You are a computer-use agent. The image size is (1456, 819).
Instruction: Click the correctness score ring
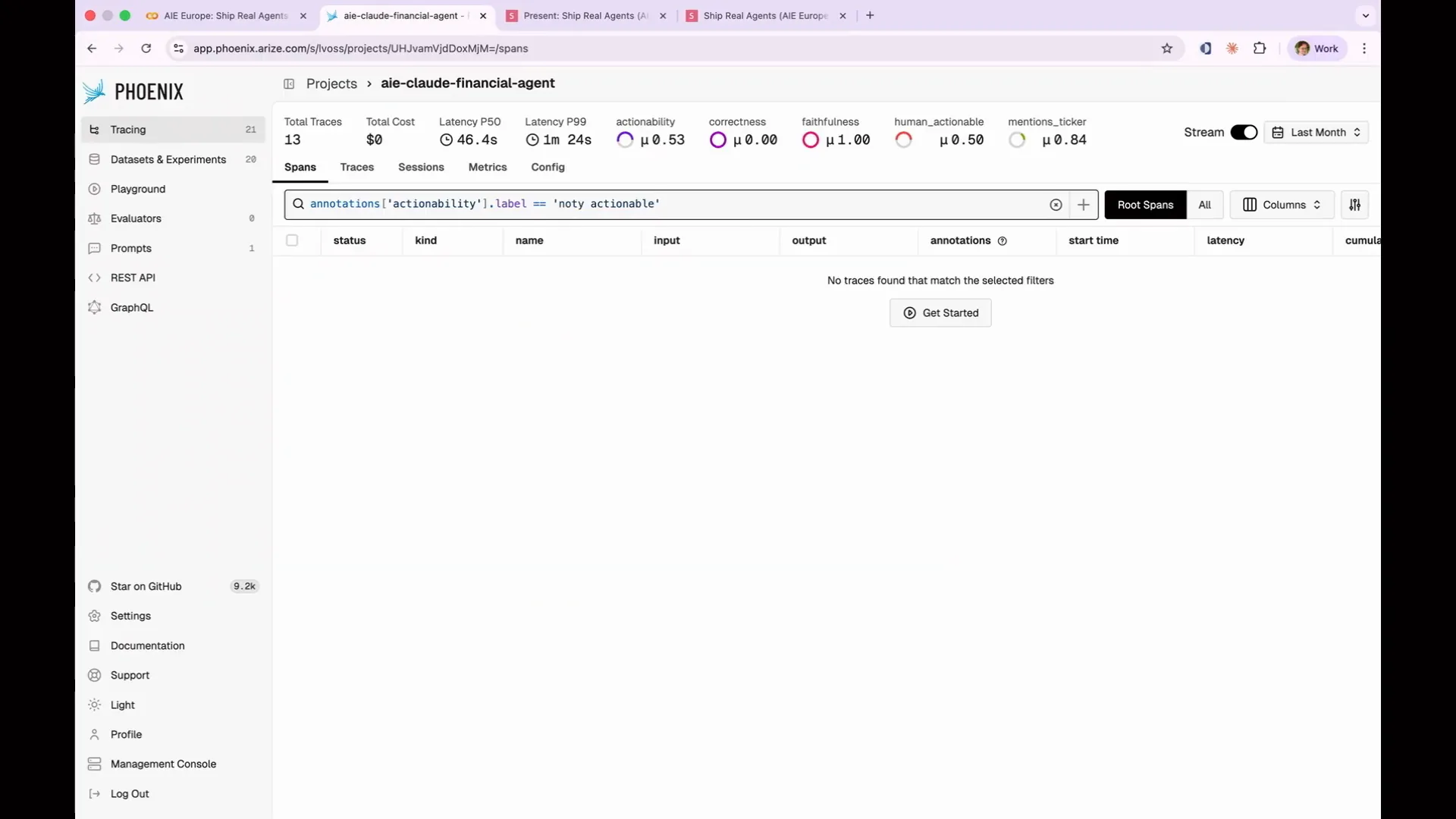[x=717, y=140]
